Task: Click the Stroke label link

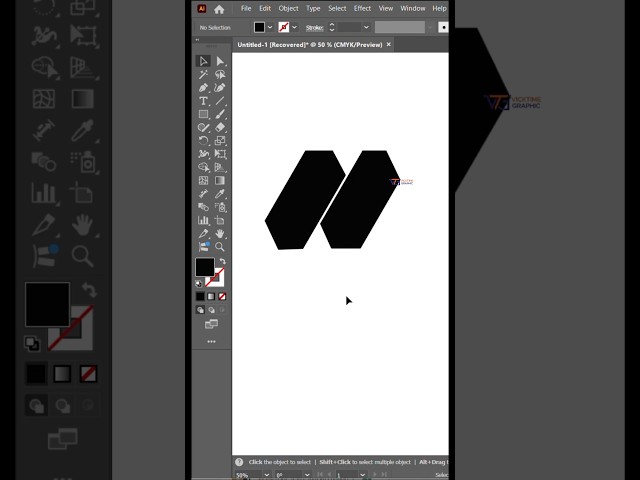Action: [x=315, y=28]
